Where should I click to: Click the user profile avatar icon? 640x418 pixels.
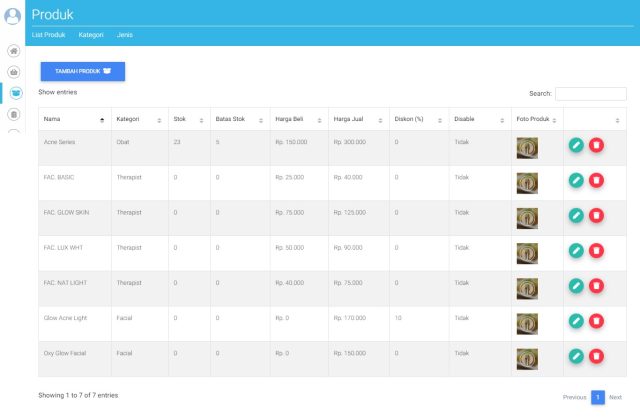13,16
